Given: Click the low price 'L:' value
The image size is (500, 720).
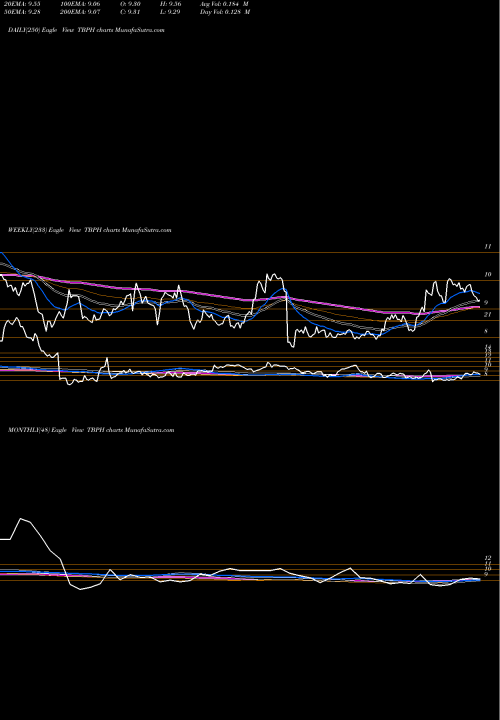Looking at the screenshot, I should [x=169, y=12].
